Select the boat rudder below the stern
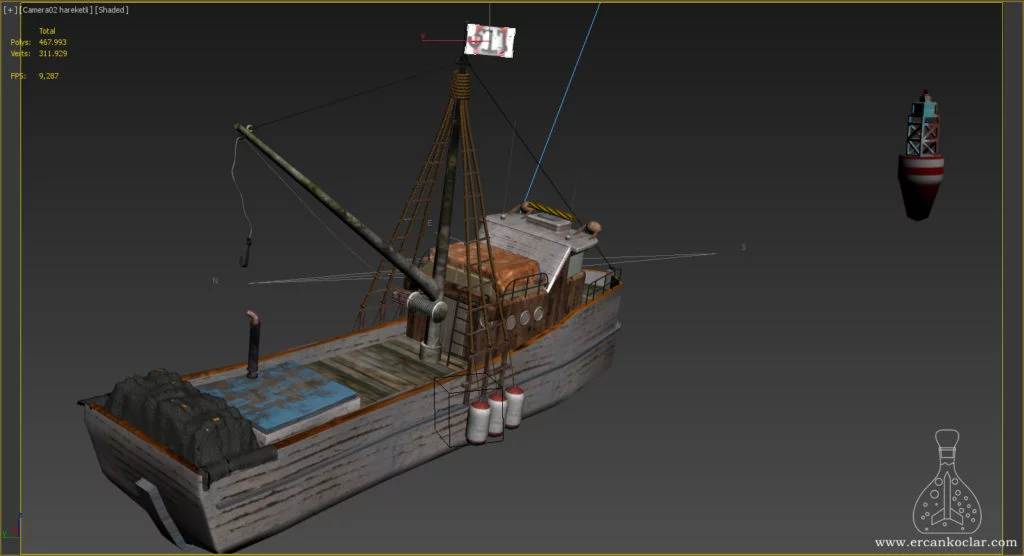This screenshot has height=556, width=1024. [x=160, y=514]
